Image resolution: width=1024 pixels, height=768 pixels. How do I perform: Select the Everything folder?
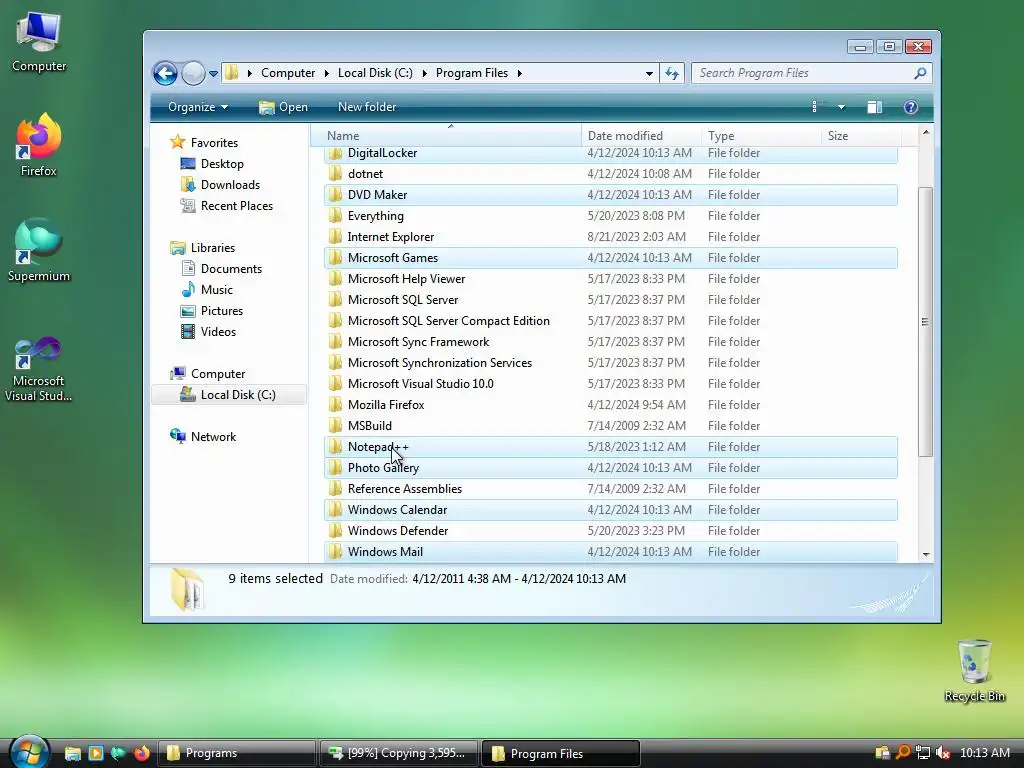(611, 216)
